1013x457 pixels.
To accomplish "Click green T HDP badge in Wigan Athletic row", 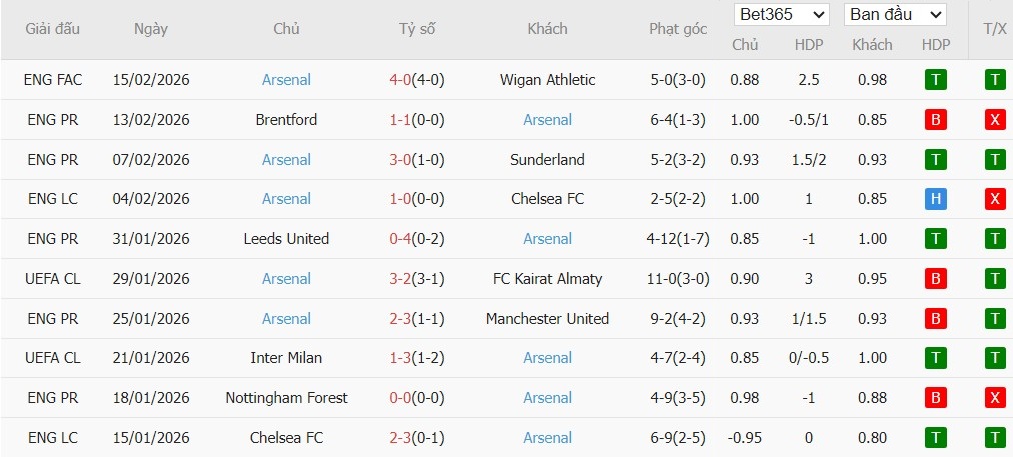I will click(936, 80).
